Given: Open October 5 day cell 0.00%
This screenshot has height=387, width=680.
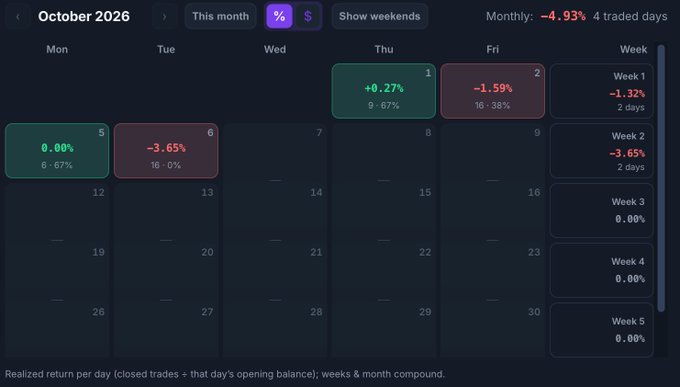Looking at the screenshot, I should point(57,151).
